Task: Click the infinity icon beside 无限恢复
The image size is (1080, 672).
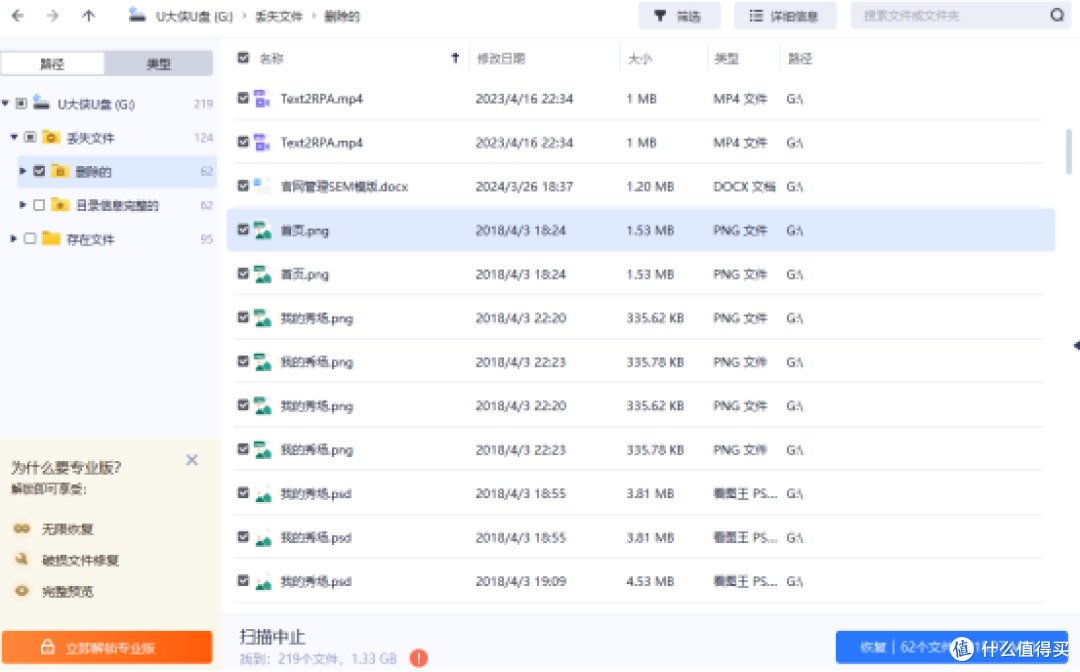Action: coord(22,529)
